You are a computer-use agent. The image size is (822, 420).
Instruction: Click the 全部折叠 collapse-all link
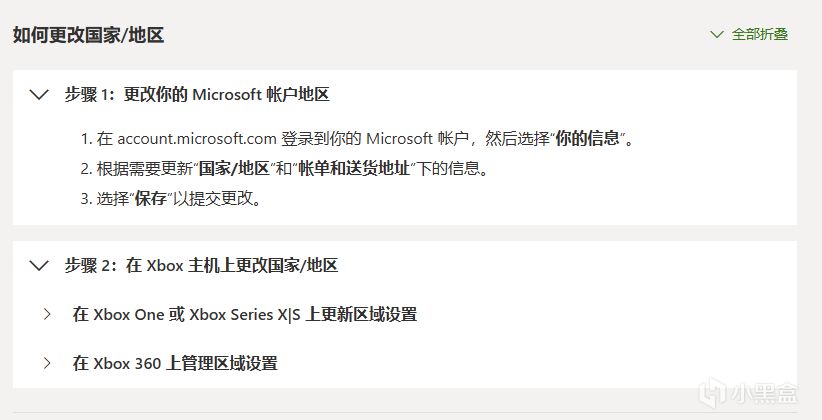coord(759,34)
